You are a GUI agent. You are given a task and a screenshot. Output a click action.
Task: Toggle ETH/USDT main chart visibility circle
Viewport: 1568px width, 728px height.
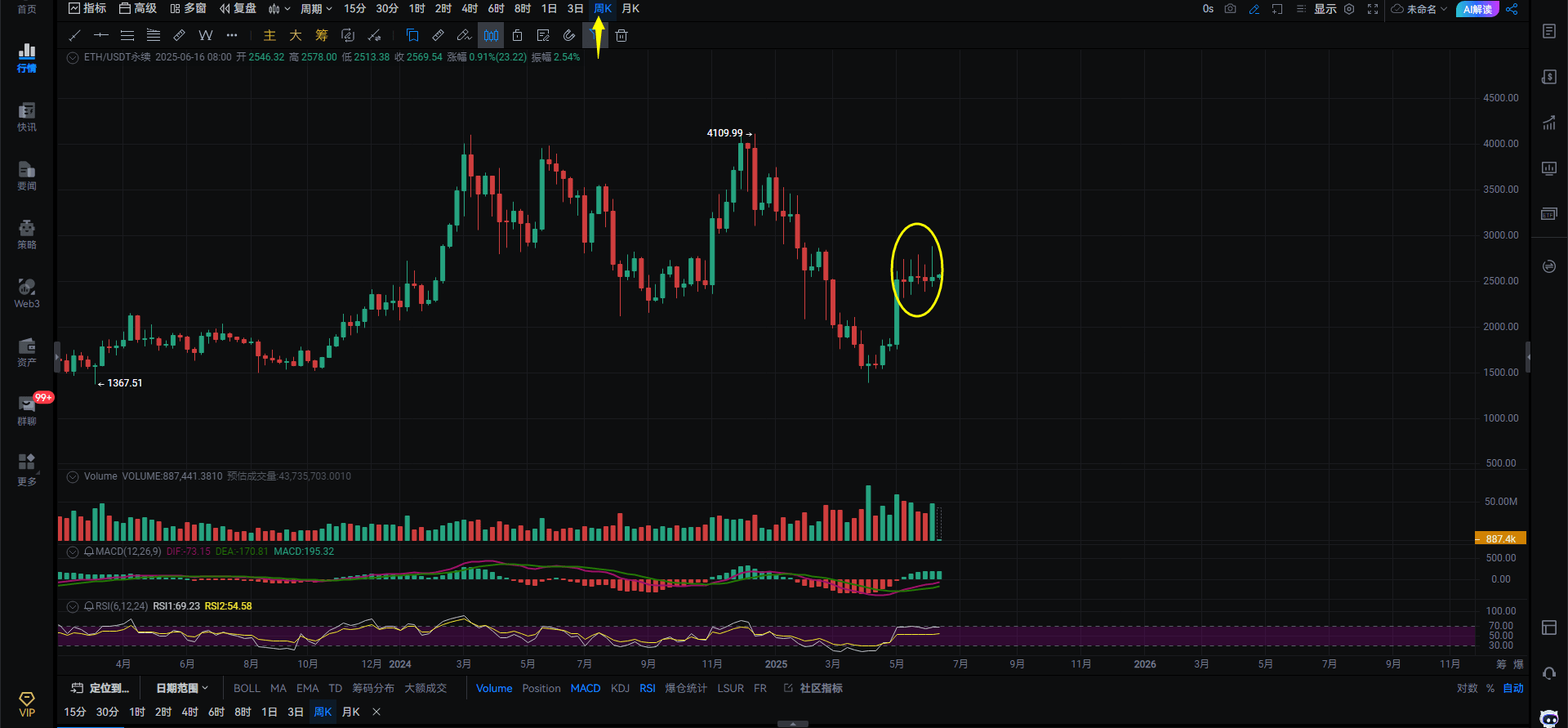click(x=73, y=58)
